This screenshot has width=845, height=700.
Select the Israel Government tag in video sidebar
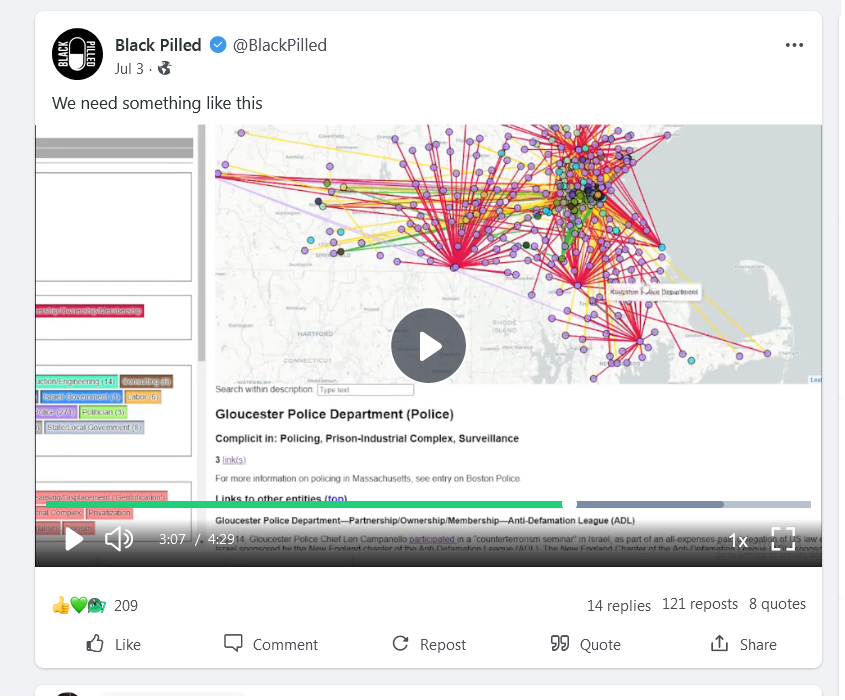(x=81, y=397)
